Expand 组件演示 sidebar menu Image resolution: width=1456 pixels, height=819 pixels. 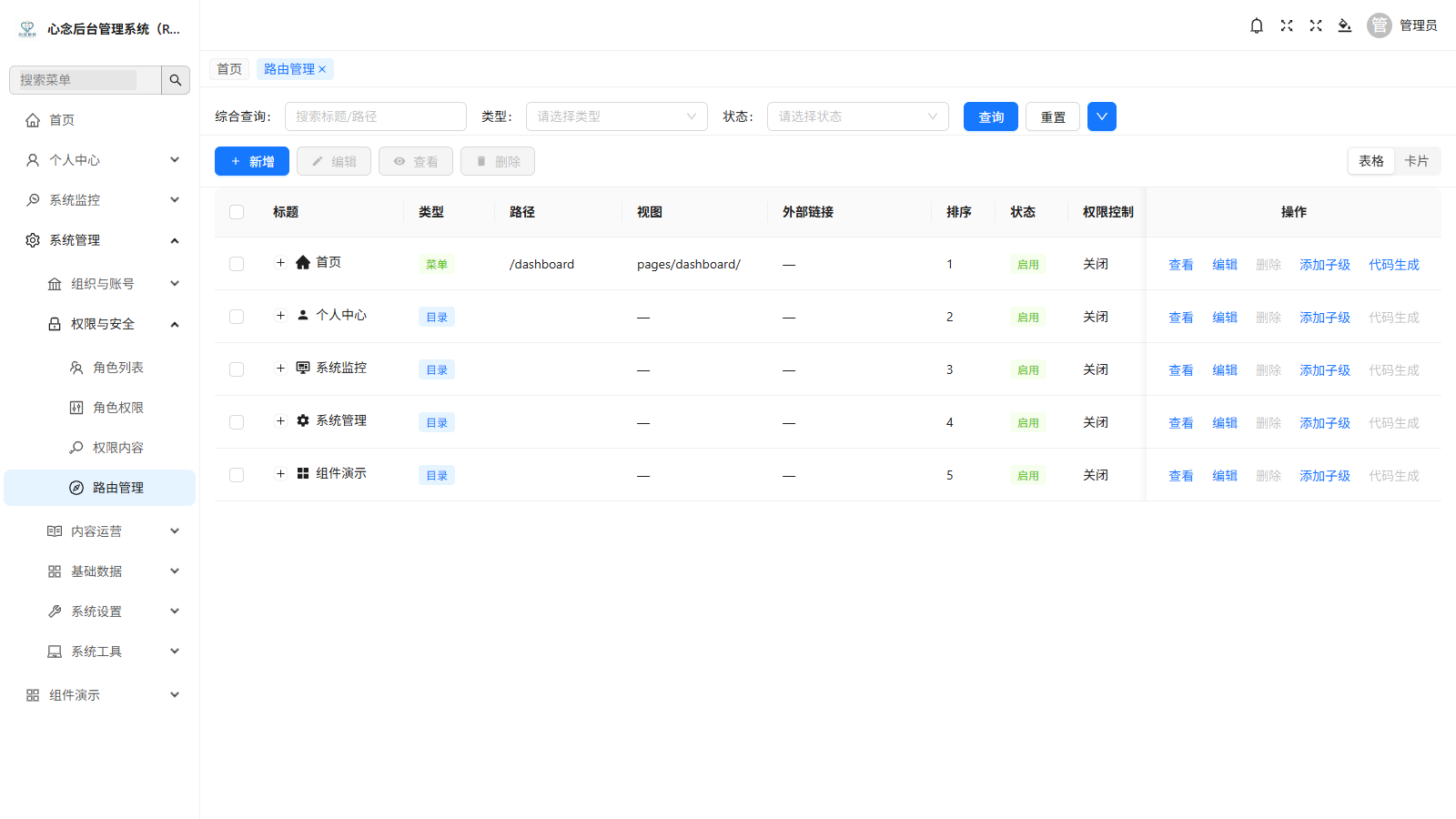(x=100, y=695)
